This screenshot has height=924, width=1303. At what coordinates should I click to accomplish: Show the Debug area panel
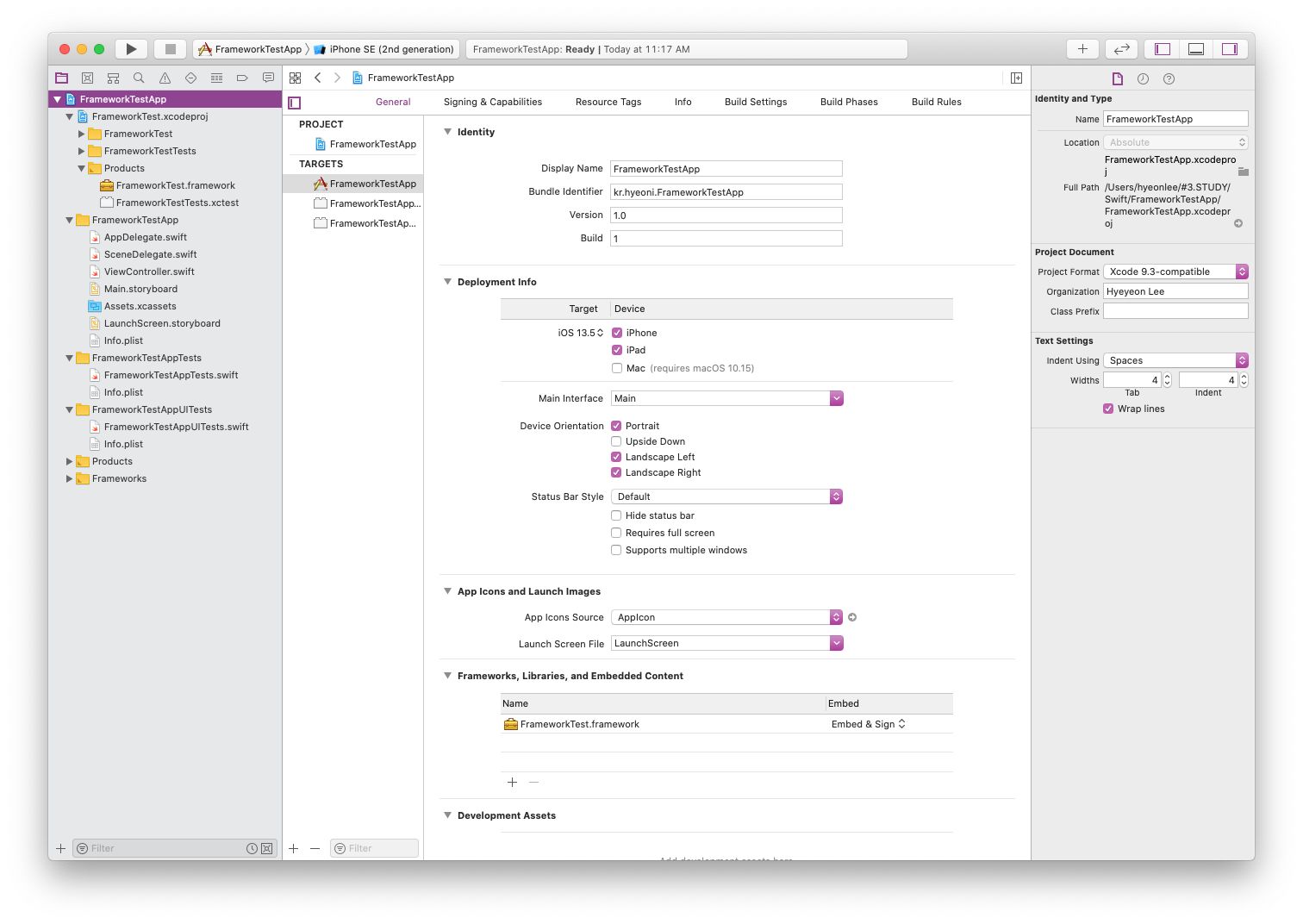tap(1196, 49)
